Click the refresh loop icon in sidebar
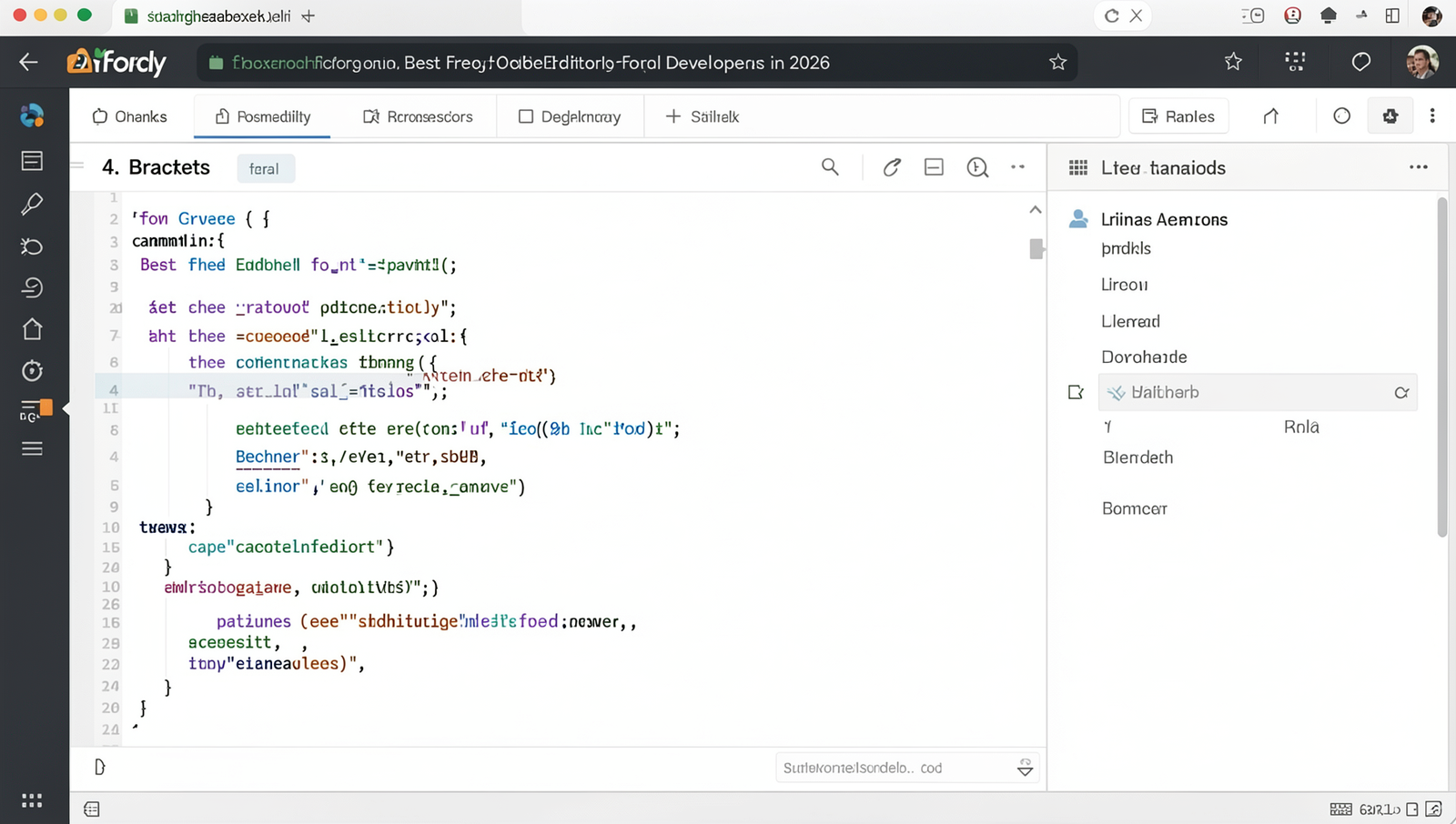1456x824 pixels. coord(32,246)
